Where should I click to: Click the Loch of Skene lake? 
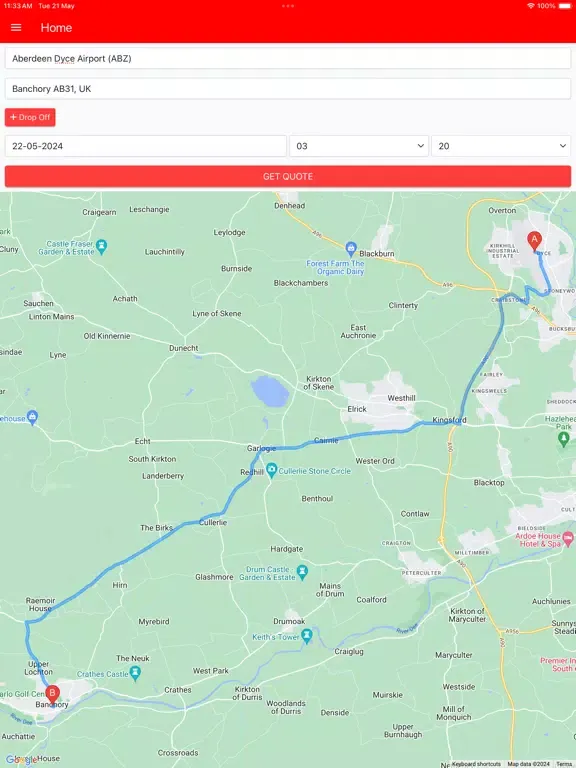point(269,391)
